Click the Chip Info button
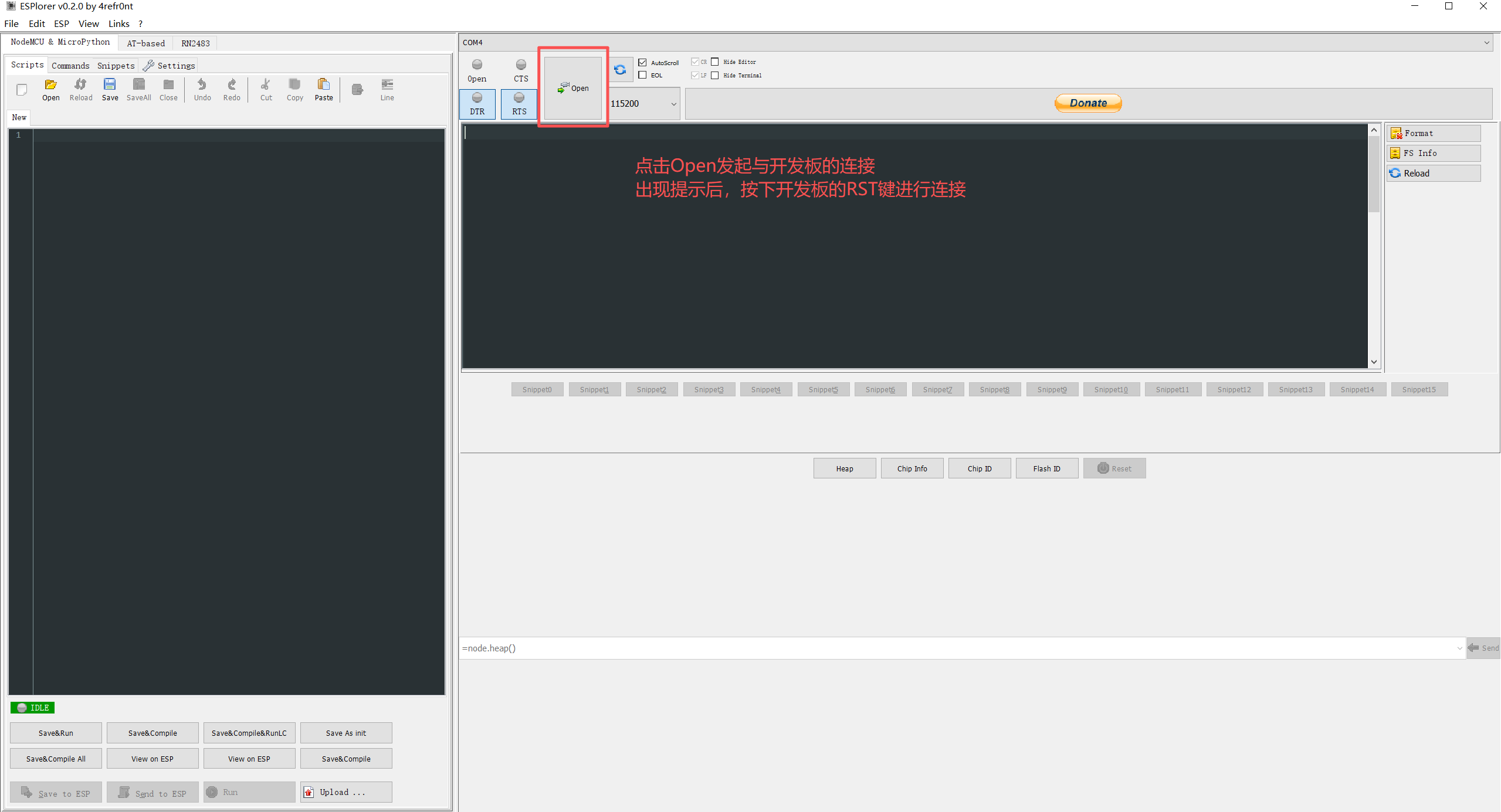Screen dimensions: 1501x812 coord(912,468)
